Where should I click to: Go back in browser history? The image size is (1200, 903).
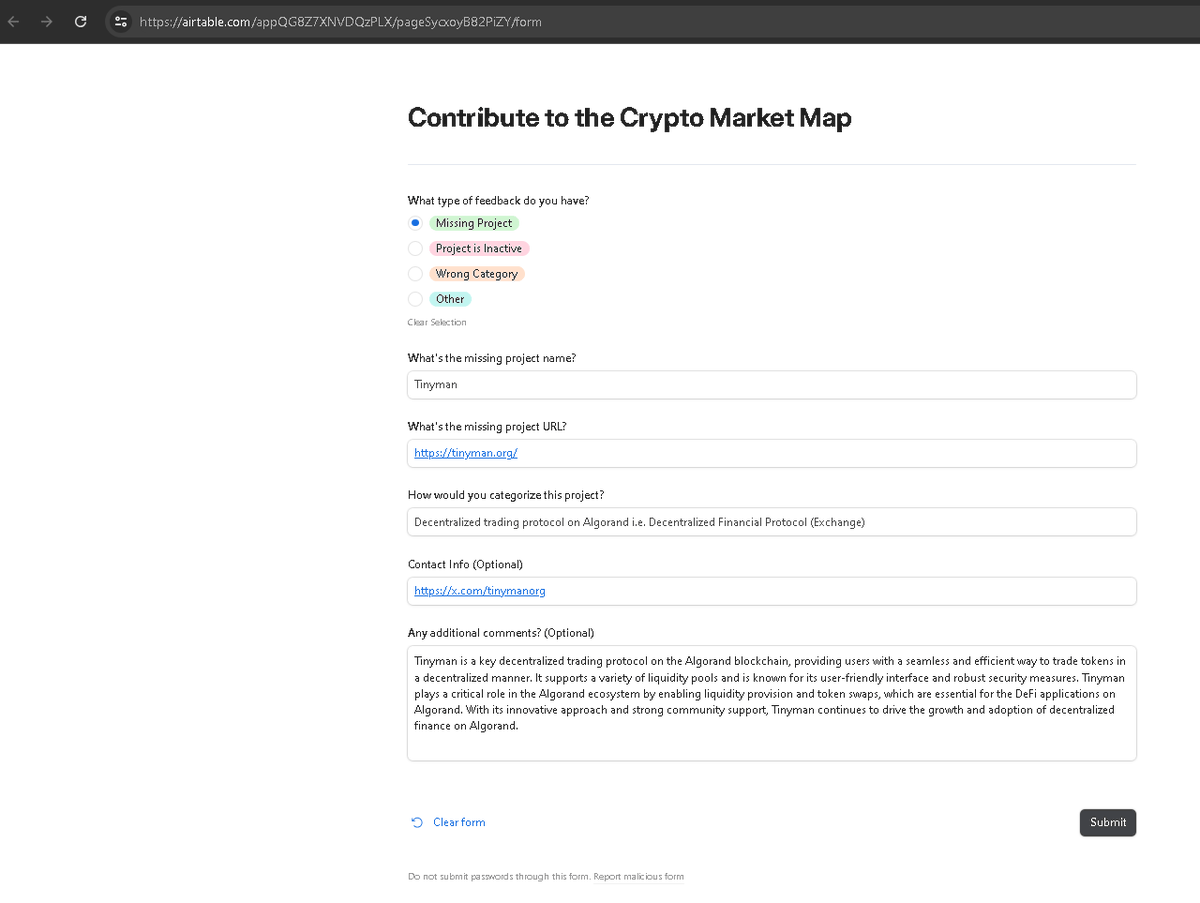14,21
